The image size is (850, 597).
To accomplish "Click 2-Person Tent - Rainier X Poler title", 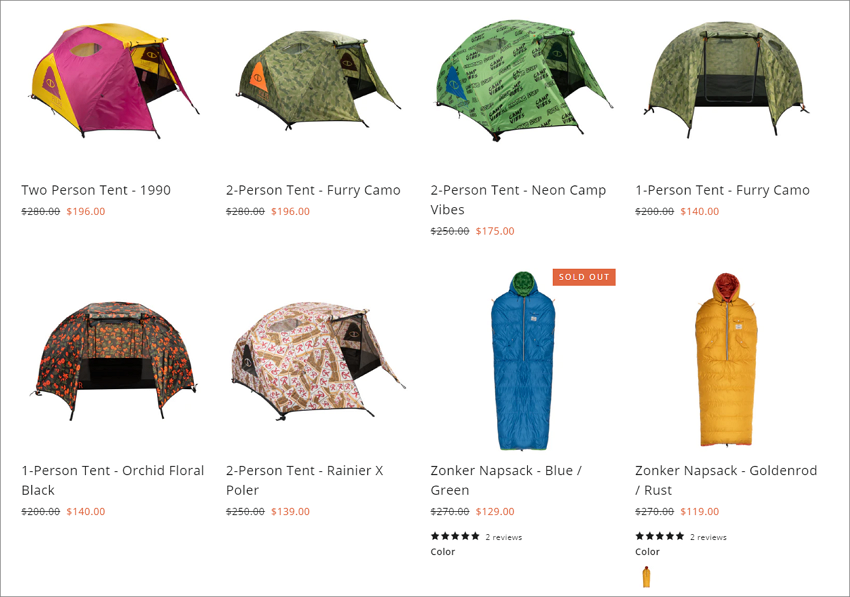I will [x=305, y=480].
